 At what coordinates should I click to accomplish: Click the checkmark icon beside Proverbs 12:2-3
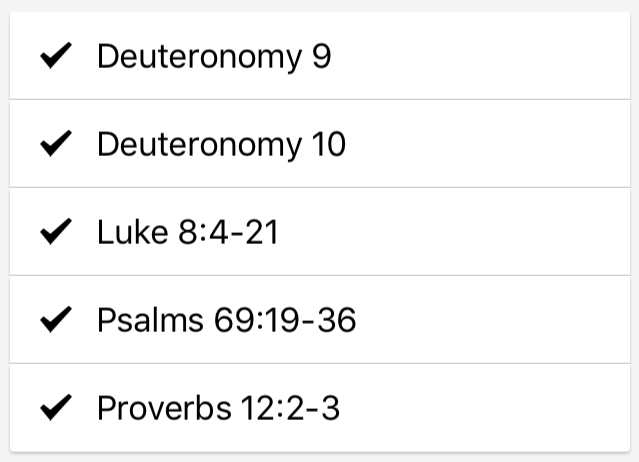55,408
